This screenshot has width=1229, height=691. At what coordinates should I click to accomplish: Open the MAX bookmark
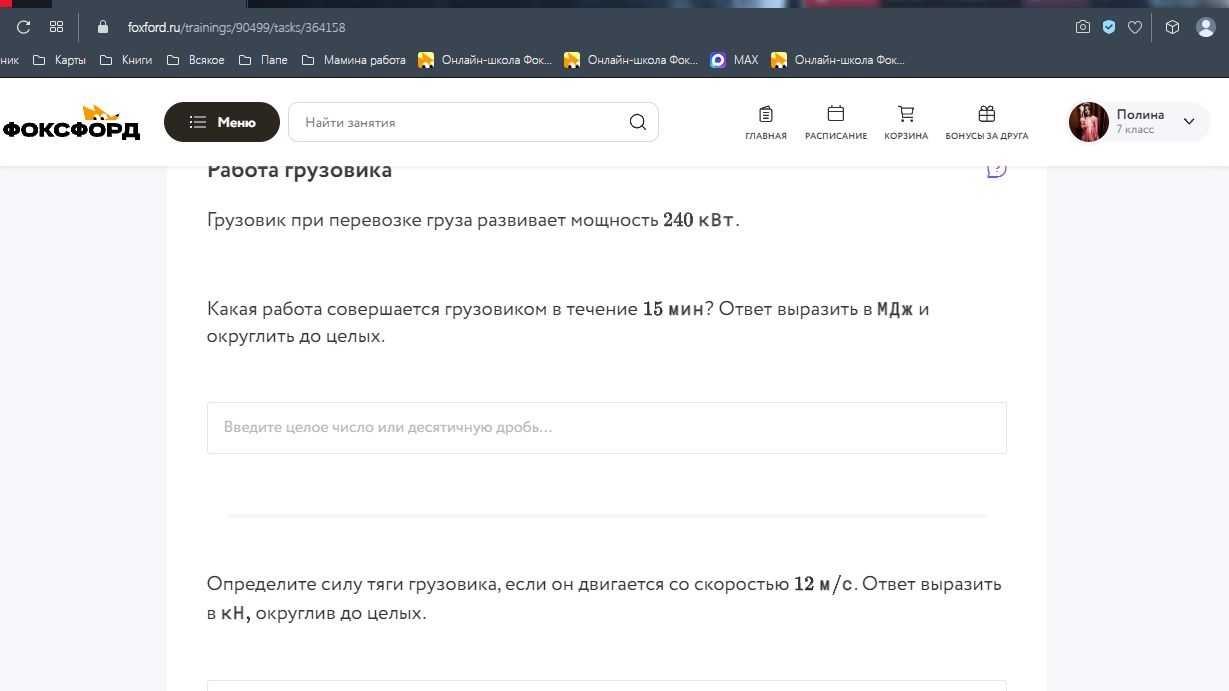(734, 60)
